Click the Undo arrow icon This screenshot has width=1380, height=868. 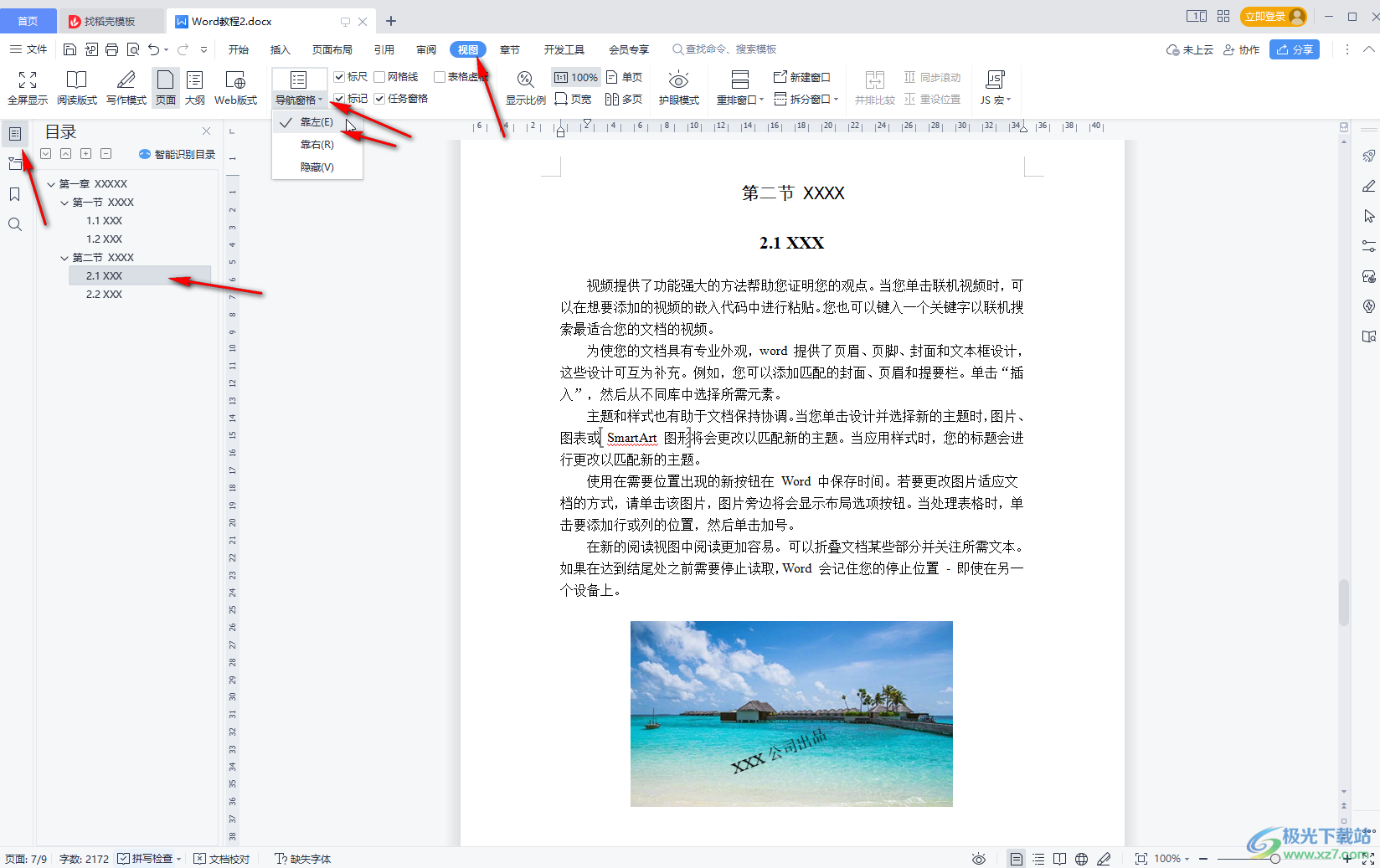(x=153, y=49)
